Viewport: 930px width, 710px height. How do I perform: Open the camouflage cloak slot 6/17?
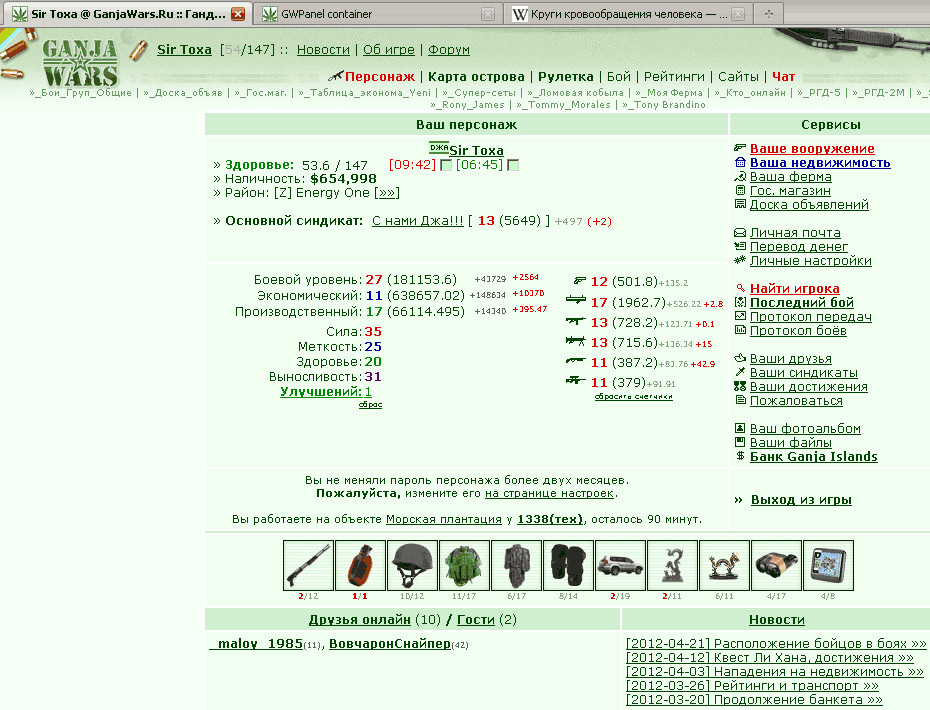click(517, 565)
